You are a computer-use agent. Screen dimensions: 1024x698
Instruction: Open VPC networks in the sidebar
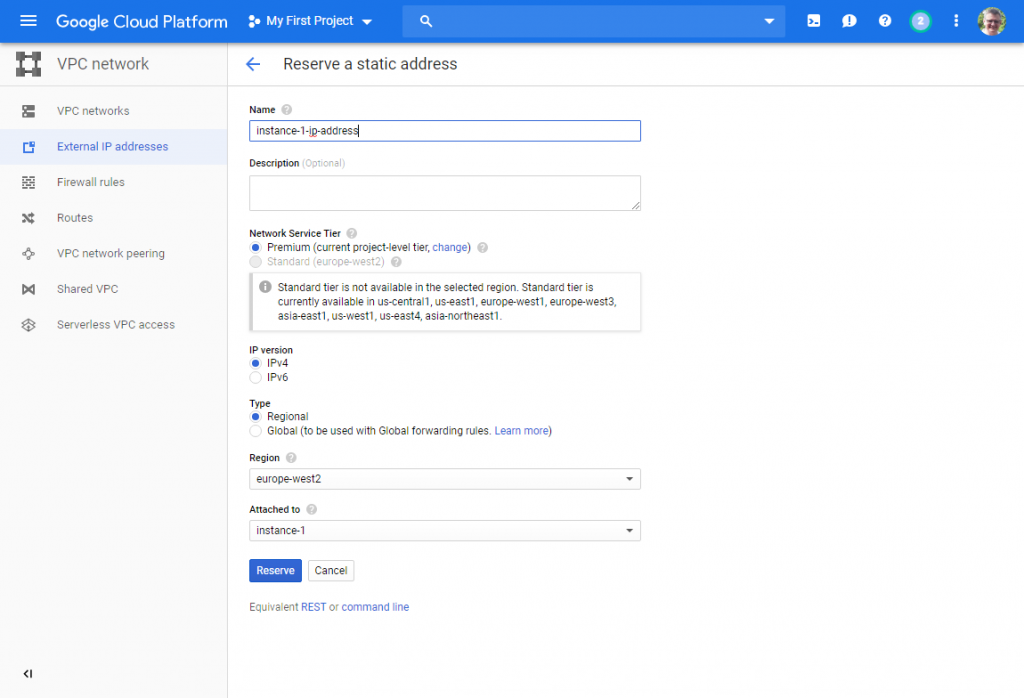[114, 111]
